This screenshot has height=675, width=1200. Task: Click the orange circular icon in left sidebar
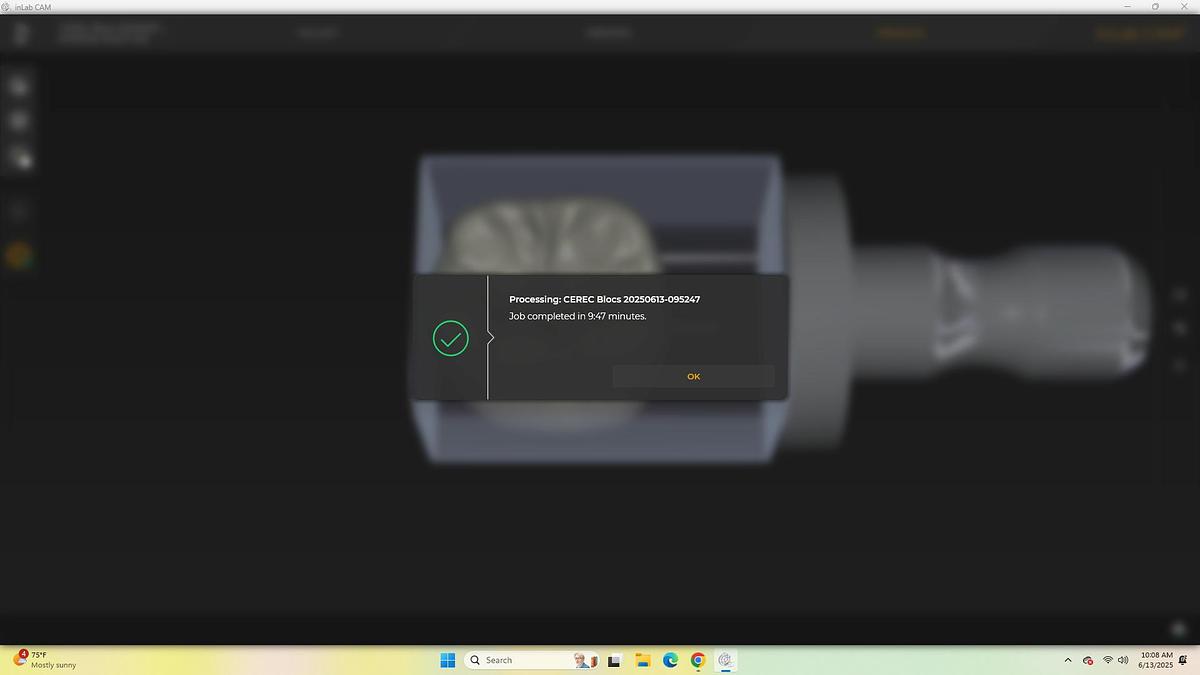(18, 256)
